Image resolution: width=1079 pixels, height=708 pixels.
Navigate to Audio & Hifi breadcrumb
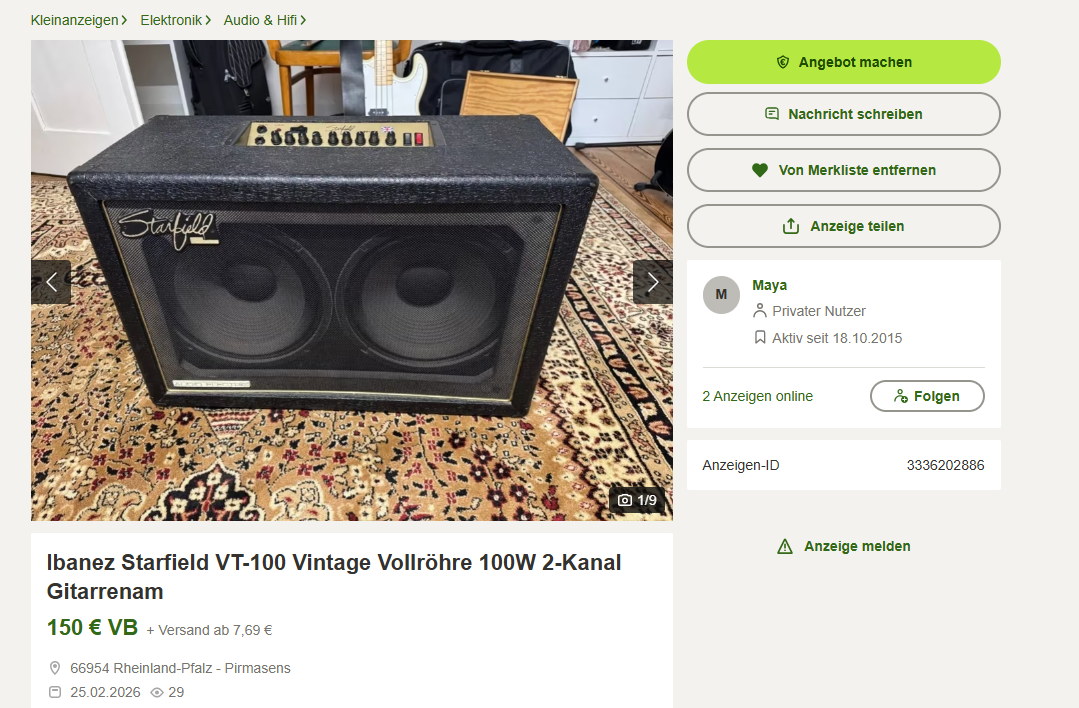[264, 20]
